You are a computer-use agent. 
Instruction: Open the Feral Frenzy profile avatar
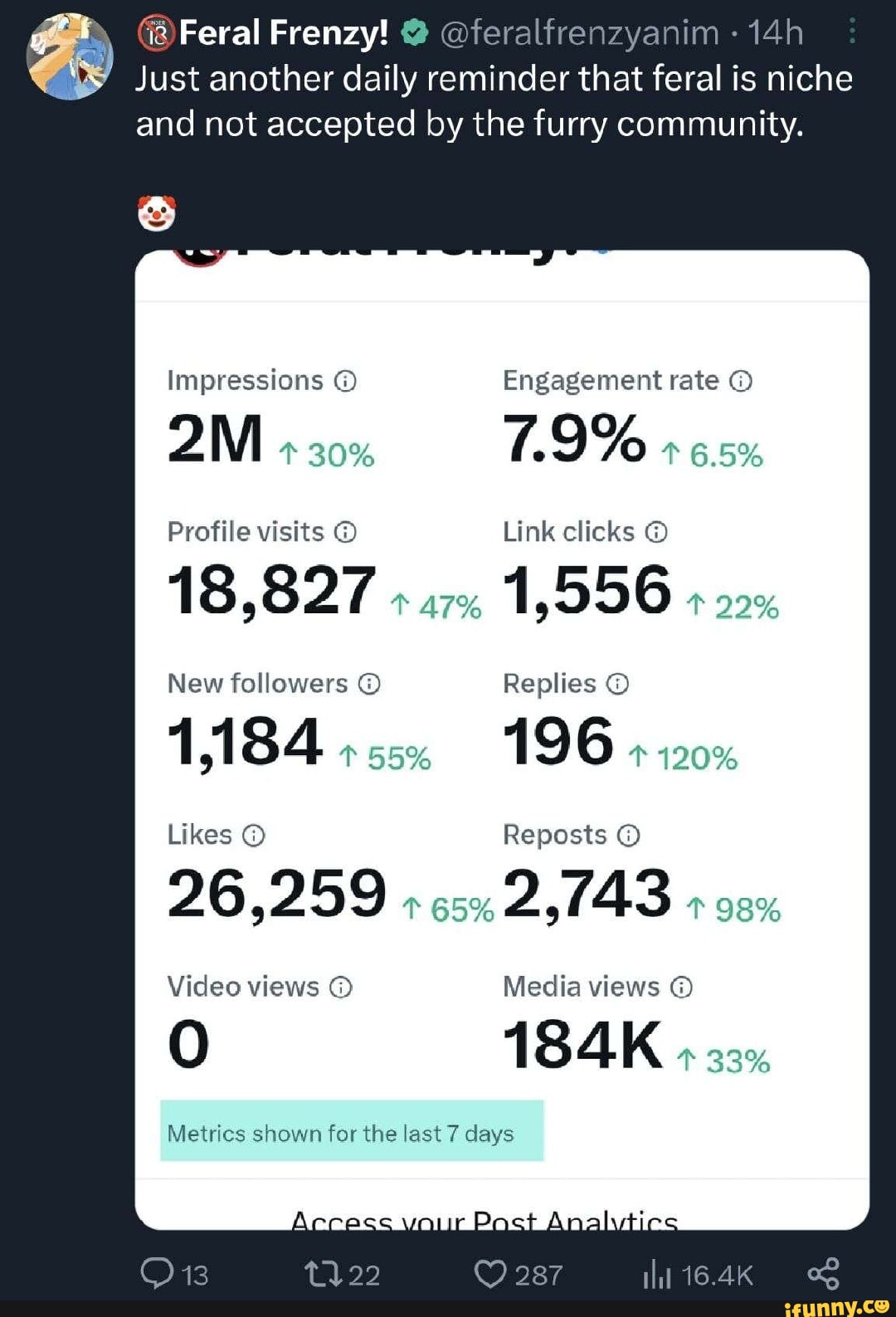coord(70,56)
